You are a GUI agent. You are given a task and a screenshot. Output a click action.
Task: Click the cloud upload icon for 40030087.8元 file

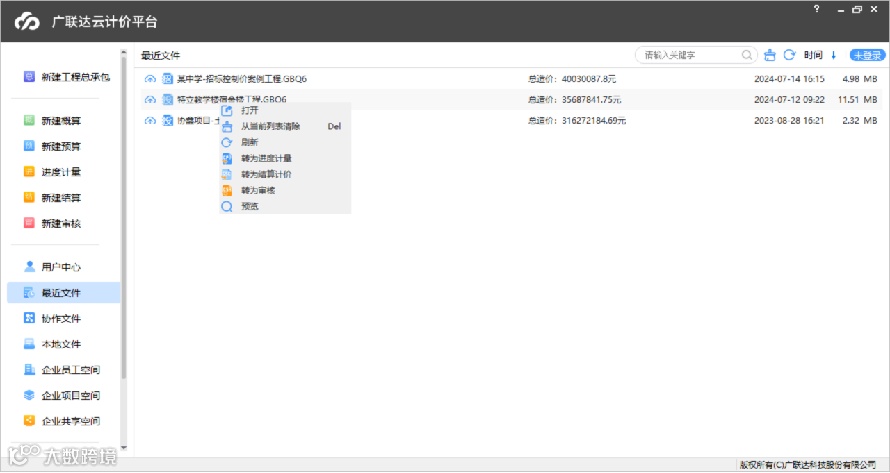[x=150, y=79]
